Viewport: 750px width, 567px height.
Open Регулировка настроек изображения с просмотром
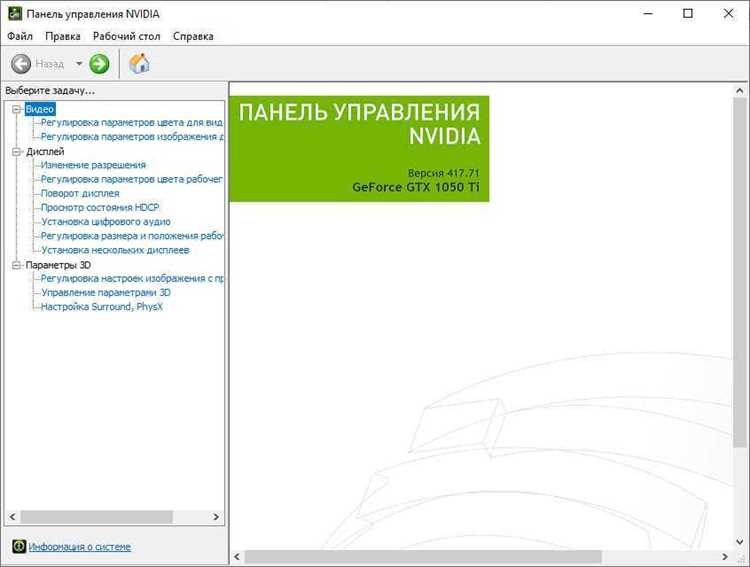click(132, 278)
